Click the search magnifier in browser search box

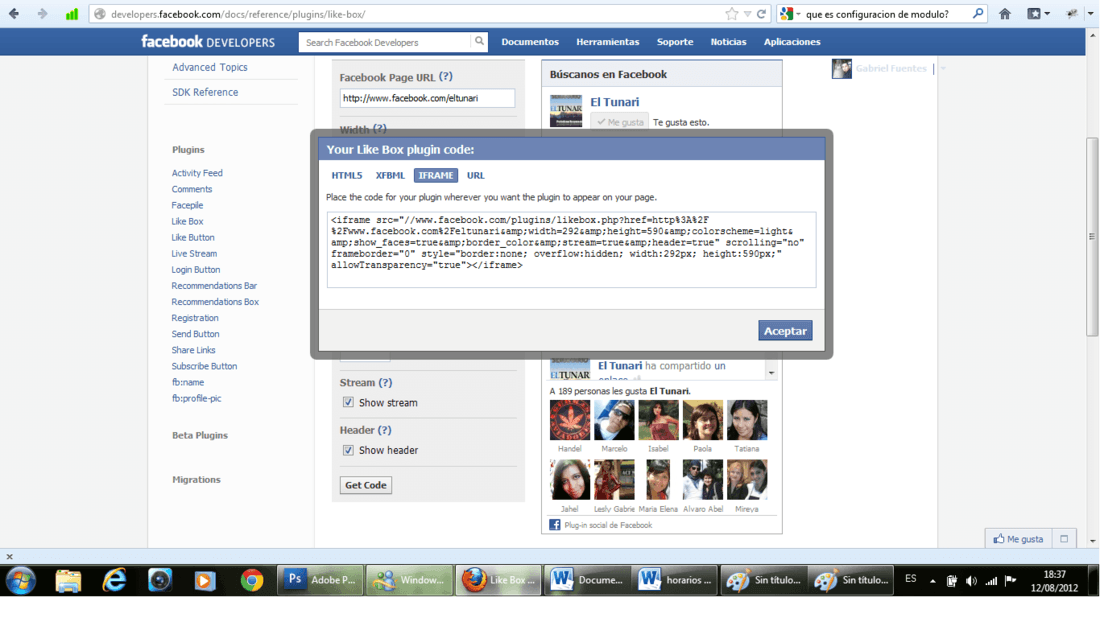point(978,13)
